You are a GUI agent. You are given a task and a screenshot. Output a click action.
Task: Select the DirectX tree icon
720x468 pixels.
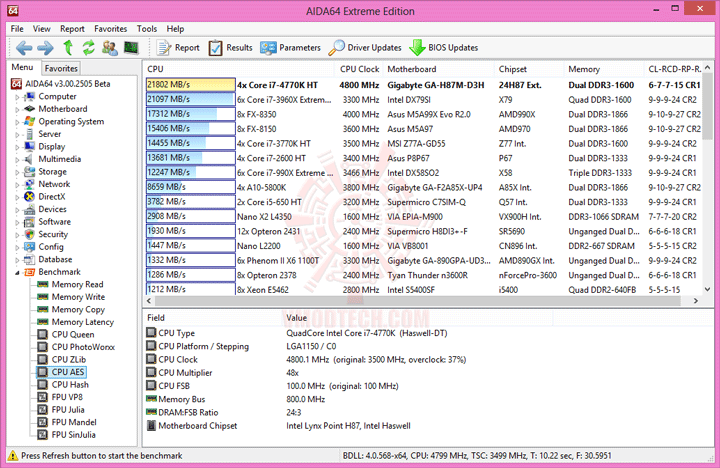(29, 197)
